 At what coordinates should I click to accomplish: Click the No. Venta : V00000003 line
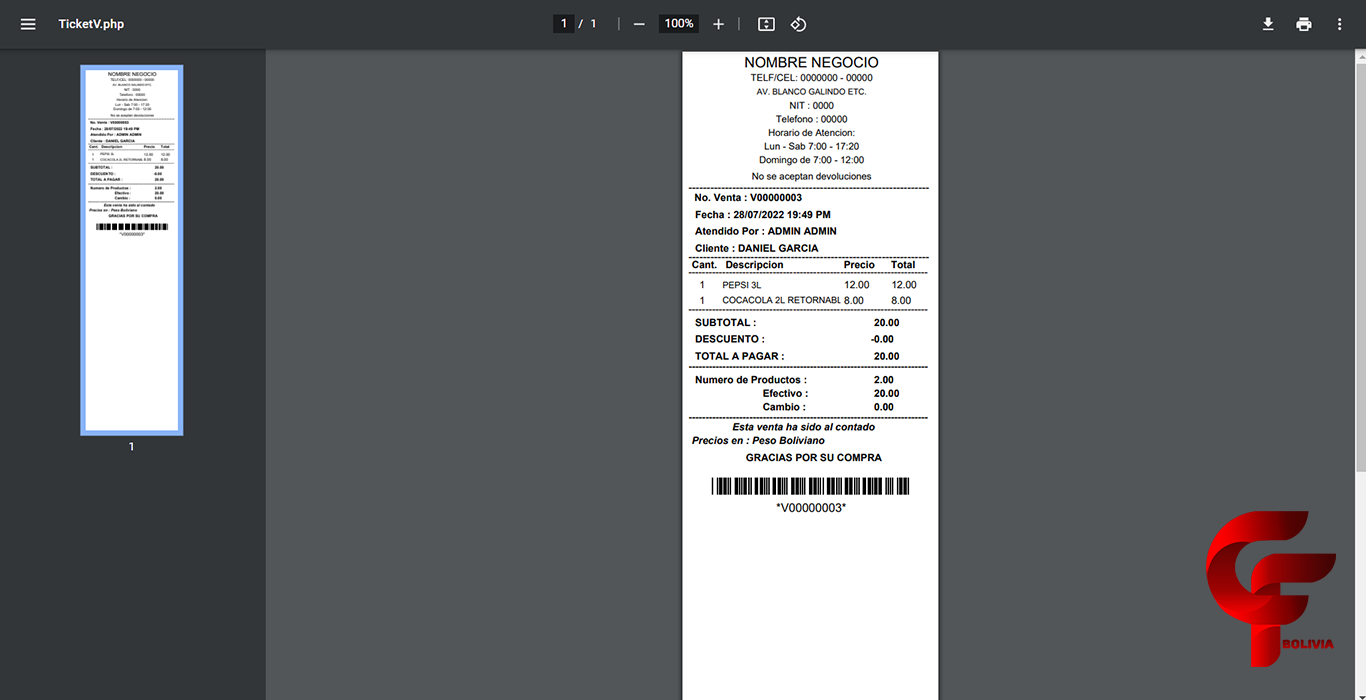tap(748, 198)
